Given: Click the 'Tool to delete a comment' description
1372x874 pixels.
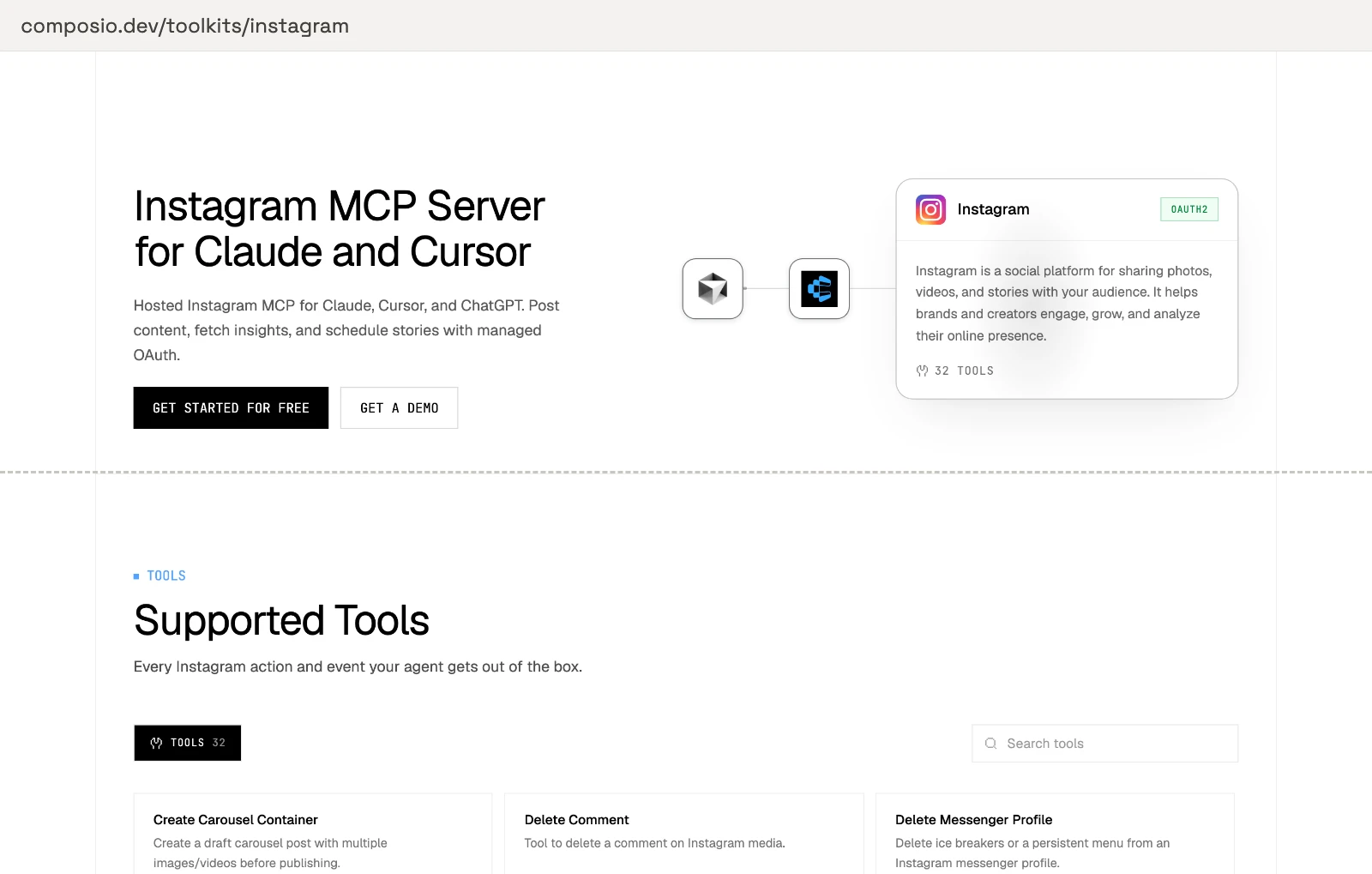Looking at the screenshot, I should [654, 843].
